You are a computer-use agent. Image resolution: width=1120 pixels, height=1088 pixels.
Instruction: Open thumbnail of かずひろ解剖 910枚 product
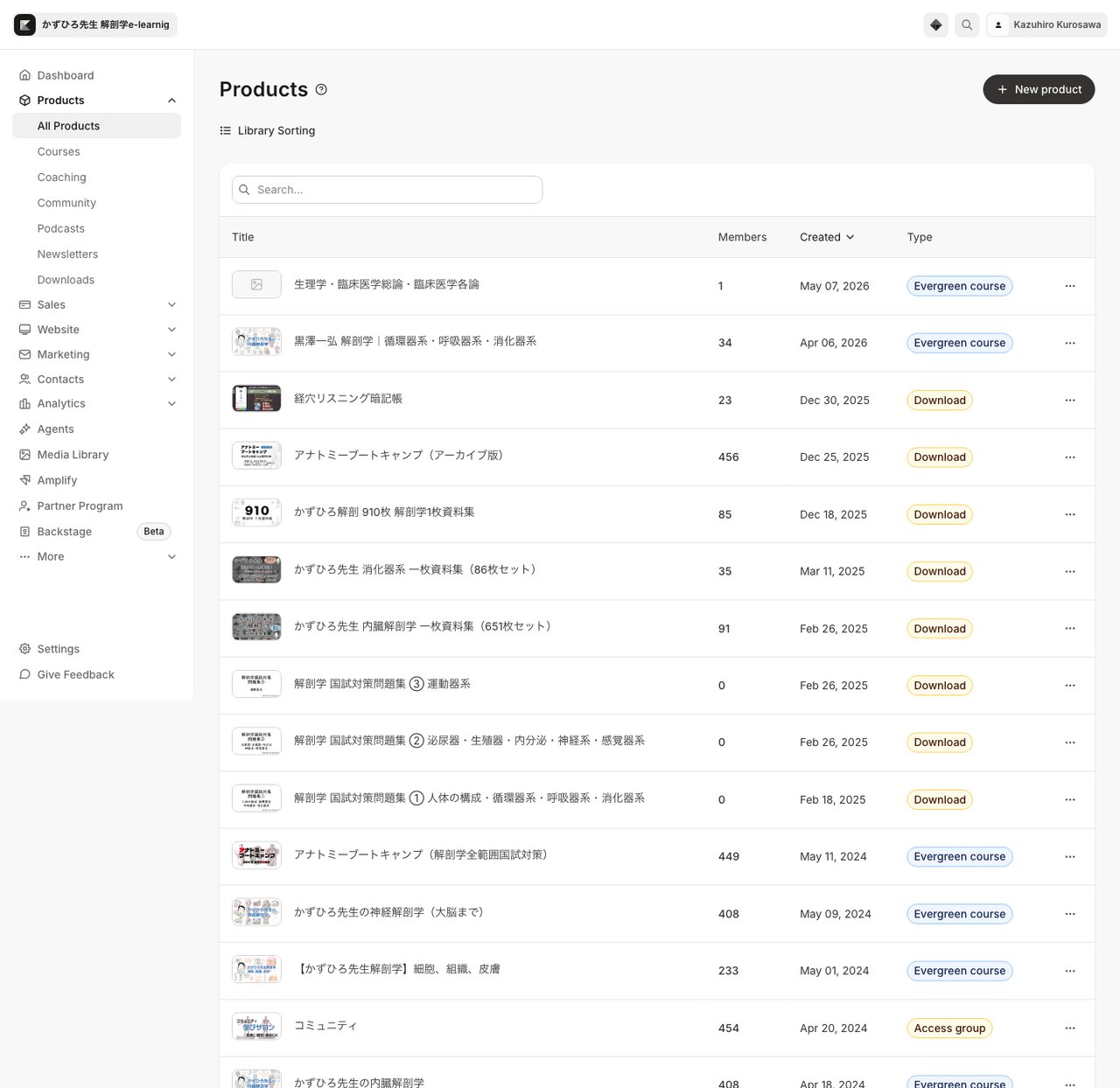pos(256,513)
